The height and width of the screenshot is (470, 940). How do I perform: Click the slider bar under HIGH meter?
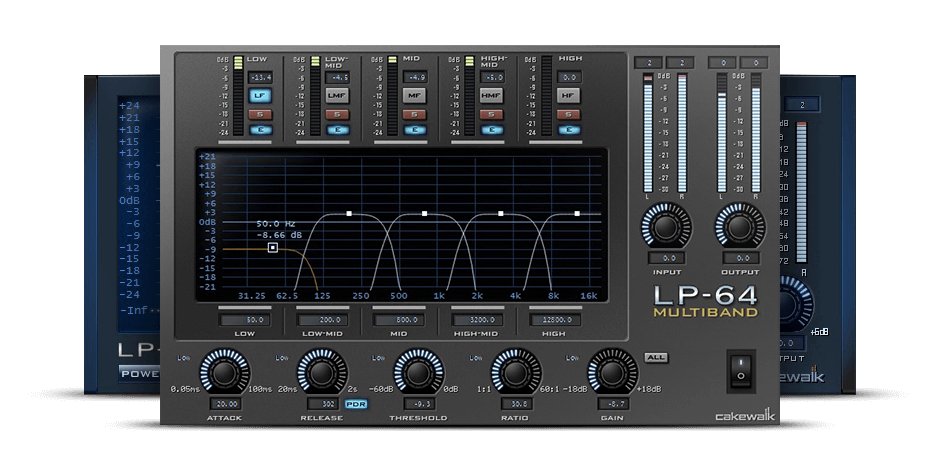click(x=555, y=143)
